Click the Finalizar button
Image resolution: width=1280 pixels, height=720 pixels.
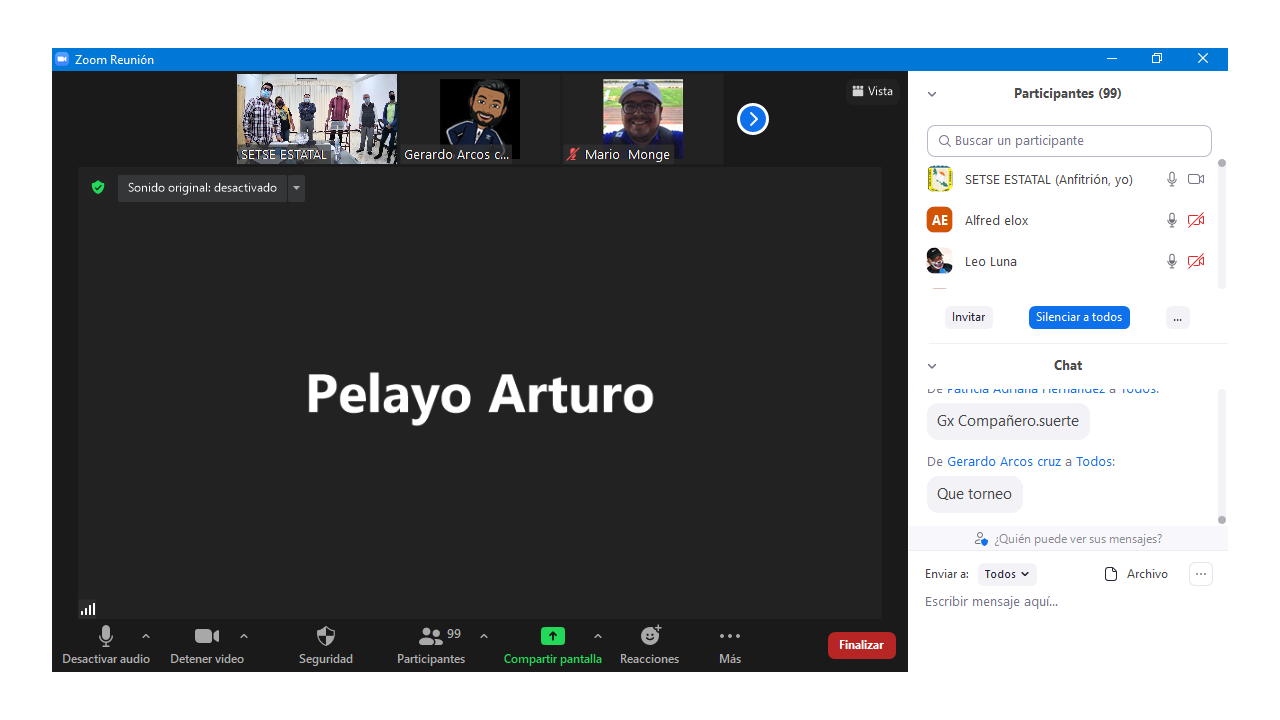click(x=862, y=645)
